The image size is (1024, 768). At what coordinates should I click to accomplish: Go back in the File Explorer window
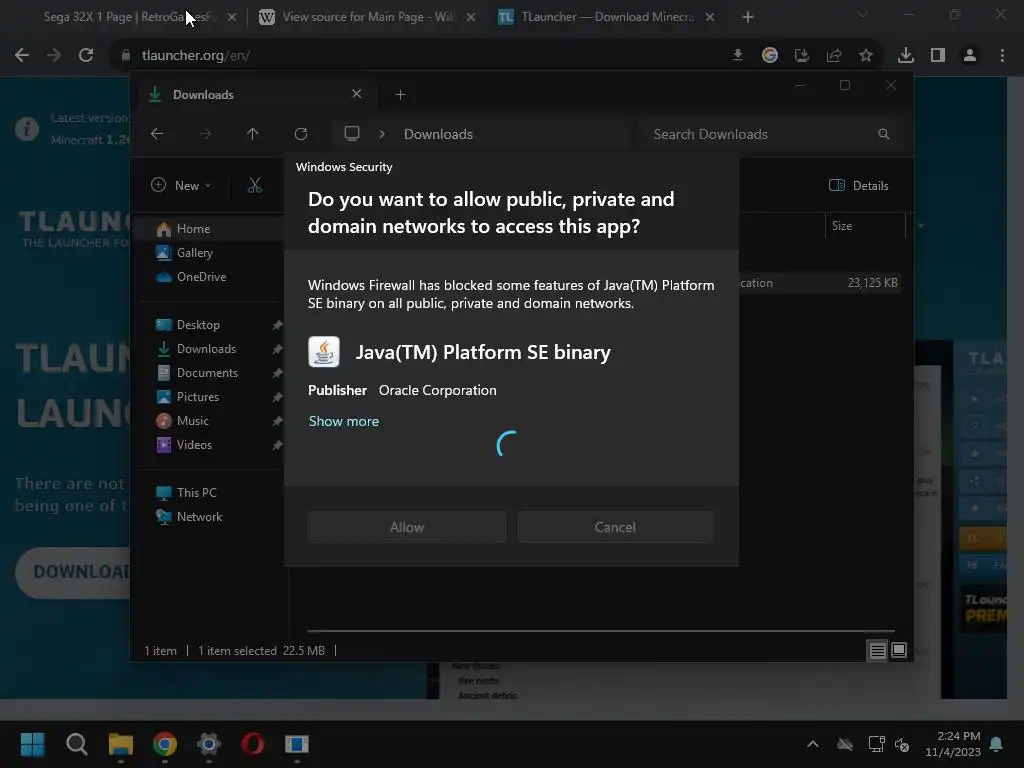[x=157, y=134]
